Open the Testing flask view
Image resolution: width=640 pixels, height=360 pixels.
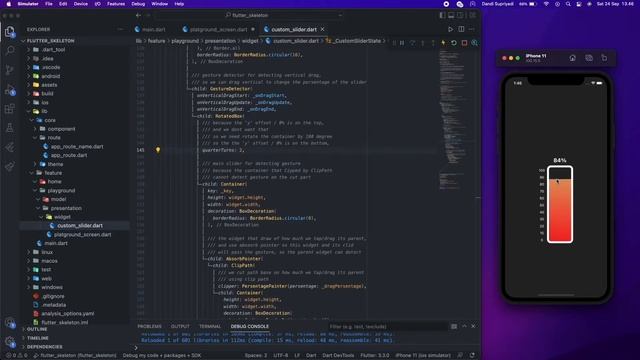(x=10, y=128)
